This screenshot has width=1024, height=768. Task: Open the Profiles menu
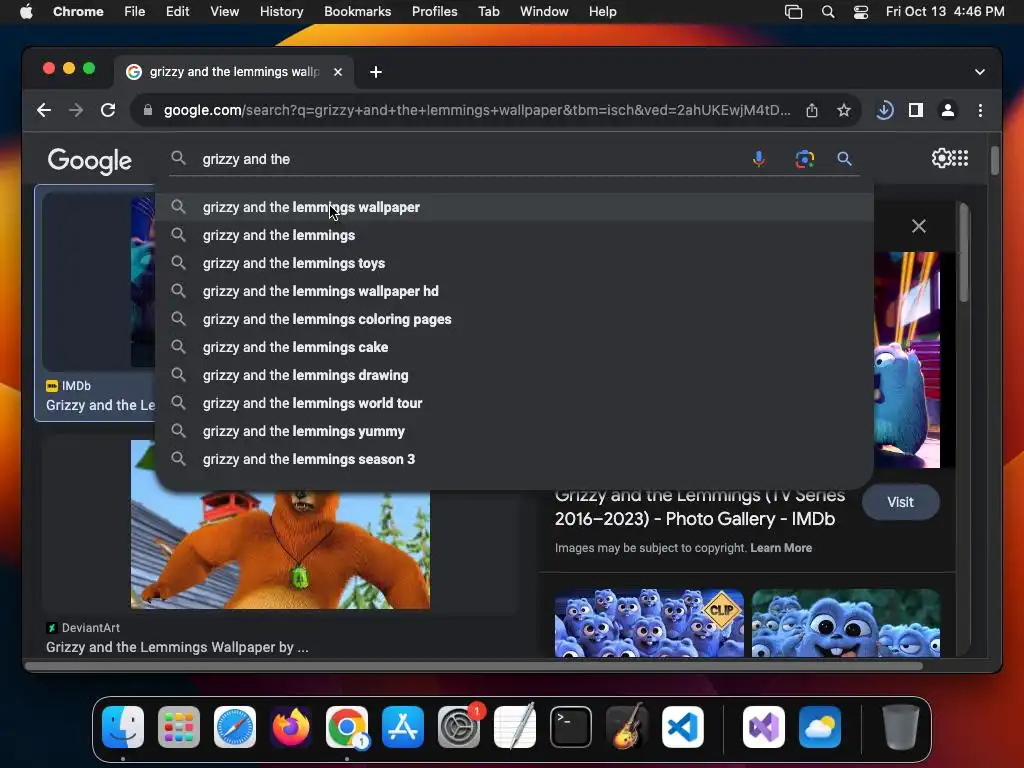pyautogui.click(x=434, y=12)
